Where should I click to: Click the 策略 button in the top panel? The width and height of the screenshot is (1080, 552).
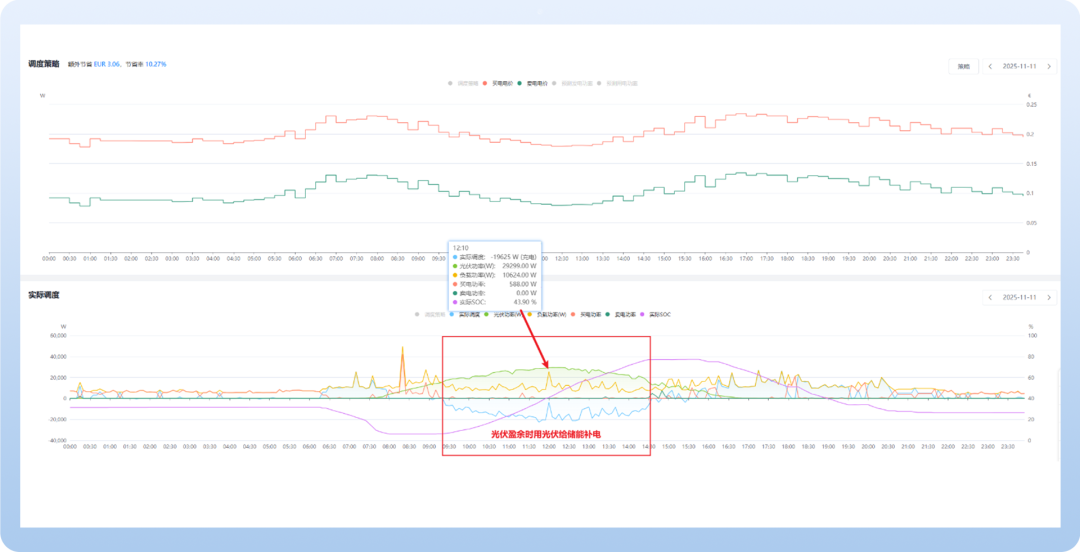pyautogui.click(x=963, y=66)
